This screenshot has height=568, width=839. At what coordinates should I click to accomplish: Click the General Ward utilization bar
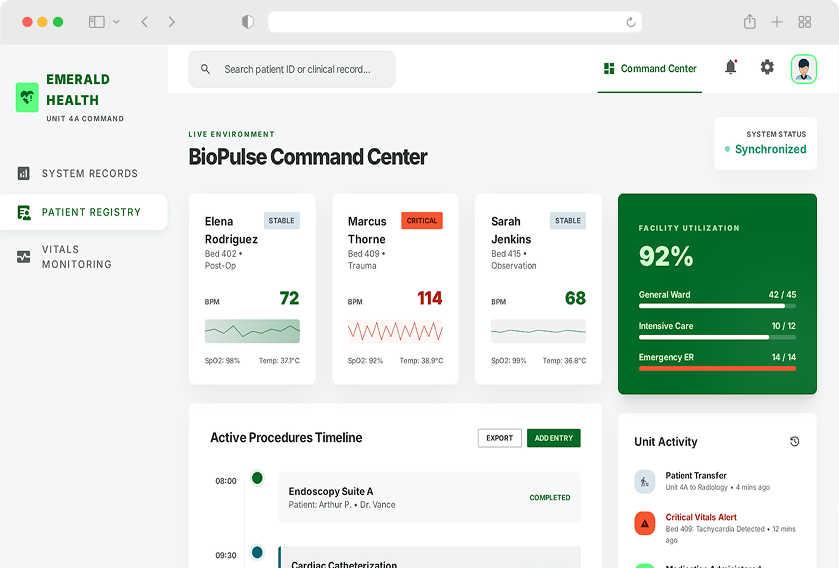pyautogui.click(x=717, y=306)
